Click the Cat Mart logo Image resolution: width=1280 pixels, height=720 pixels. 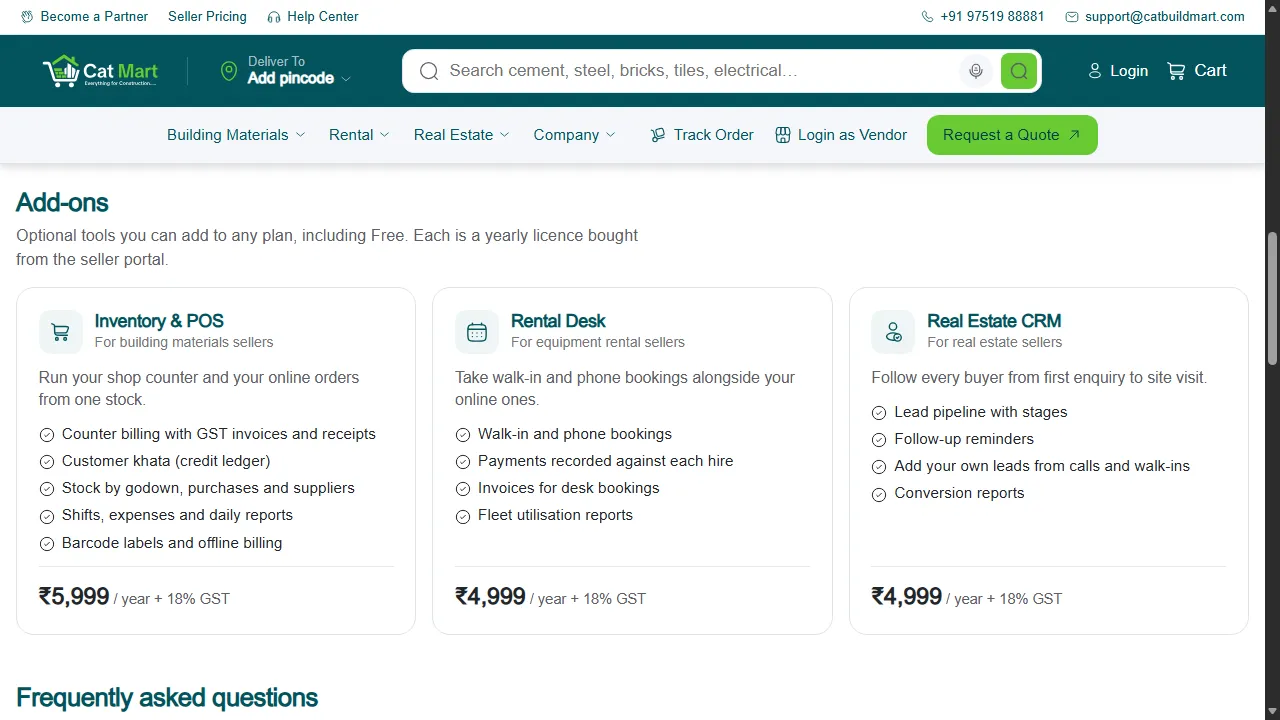pos(100,71)
